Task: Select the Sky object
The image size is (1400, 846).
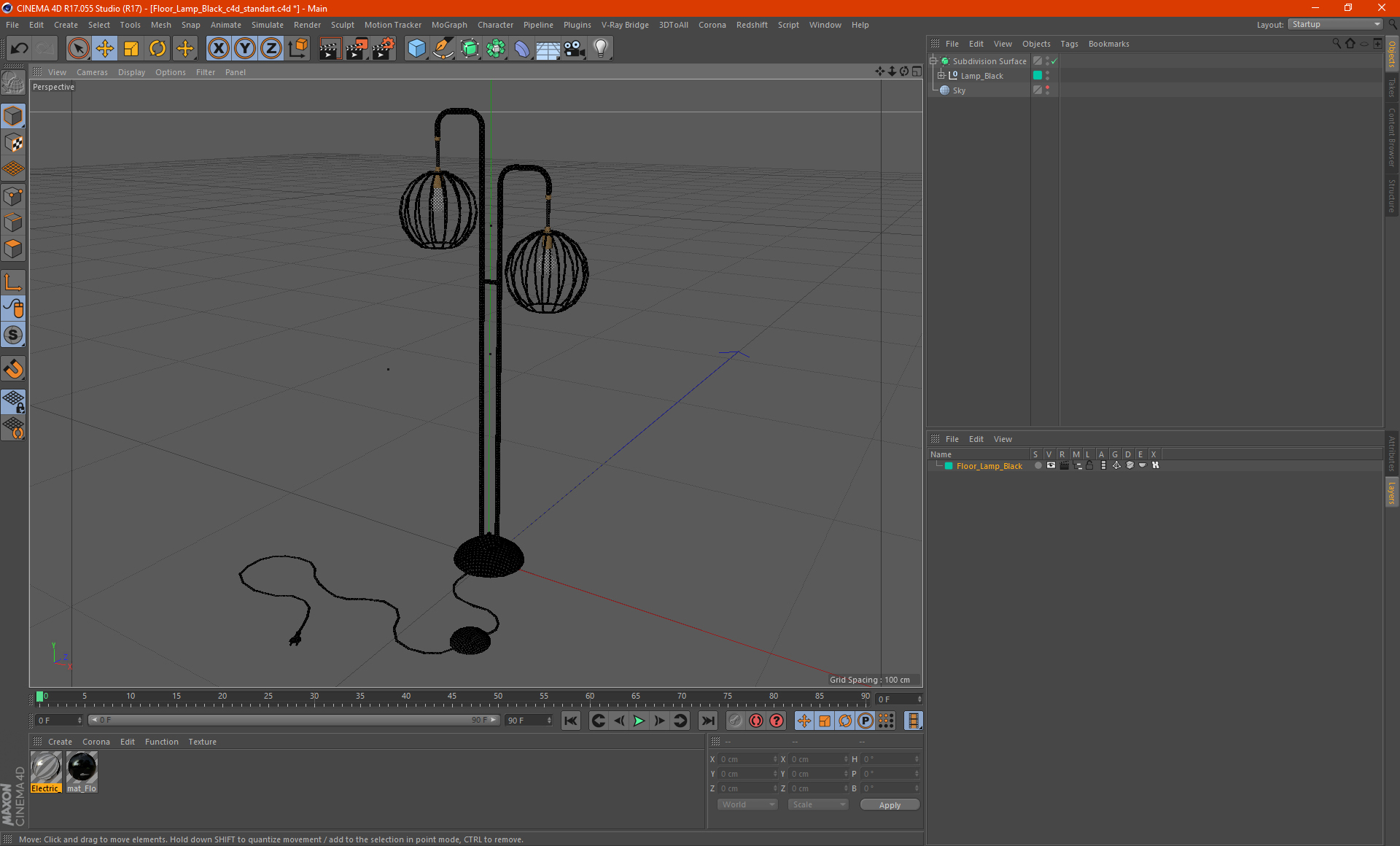Action: [959, 90]
